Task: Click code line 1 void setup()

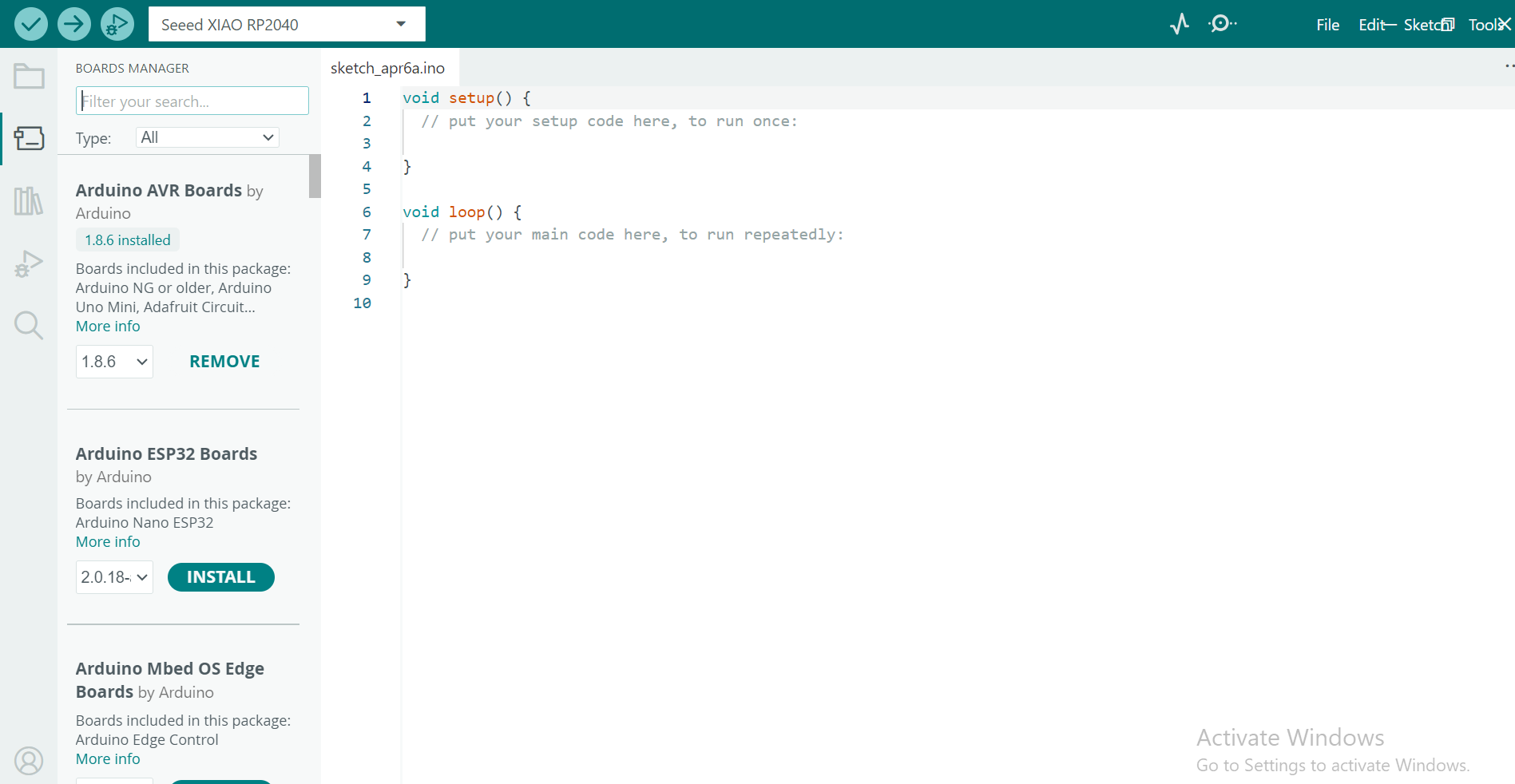Action: click(466, 98)
